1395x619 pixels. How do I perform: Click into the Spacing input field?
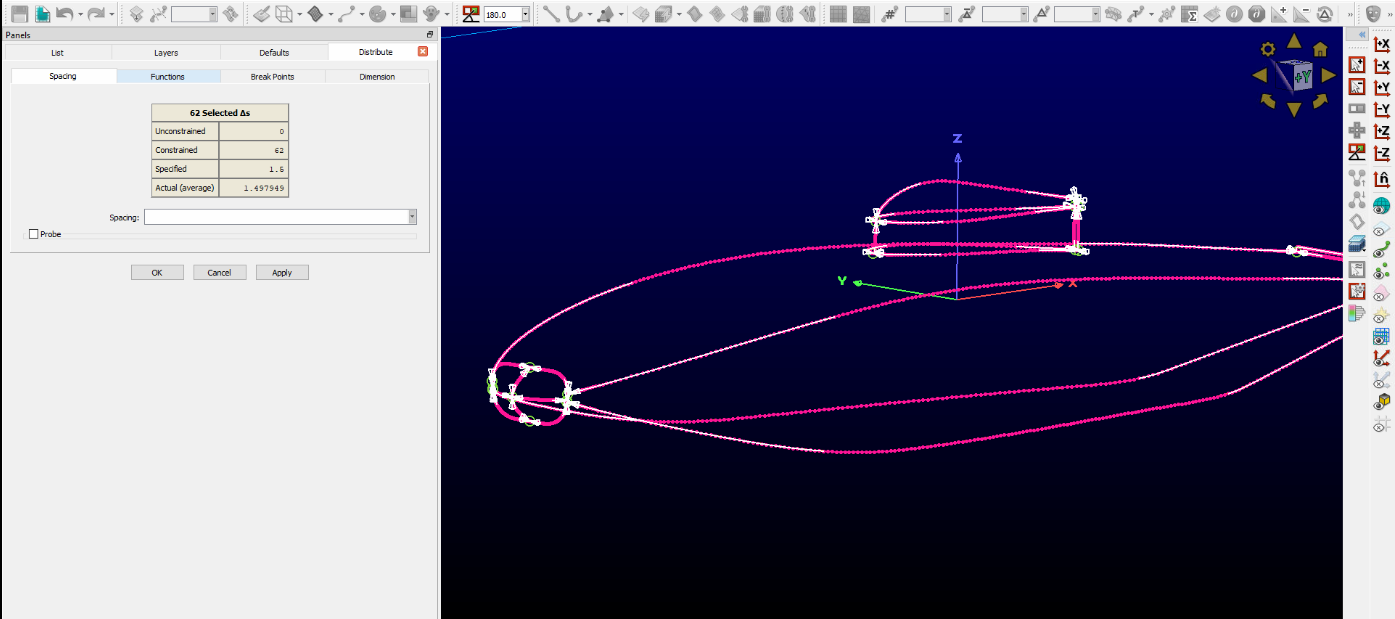pyautogui.click(x=275, y=217)
